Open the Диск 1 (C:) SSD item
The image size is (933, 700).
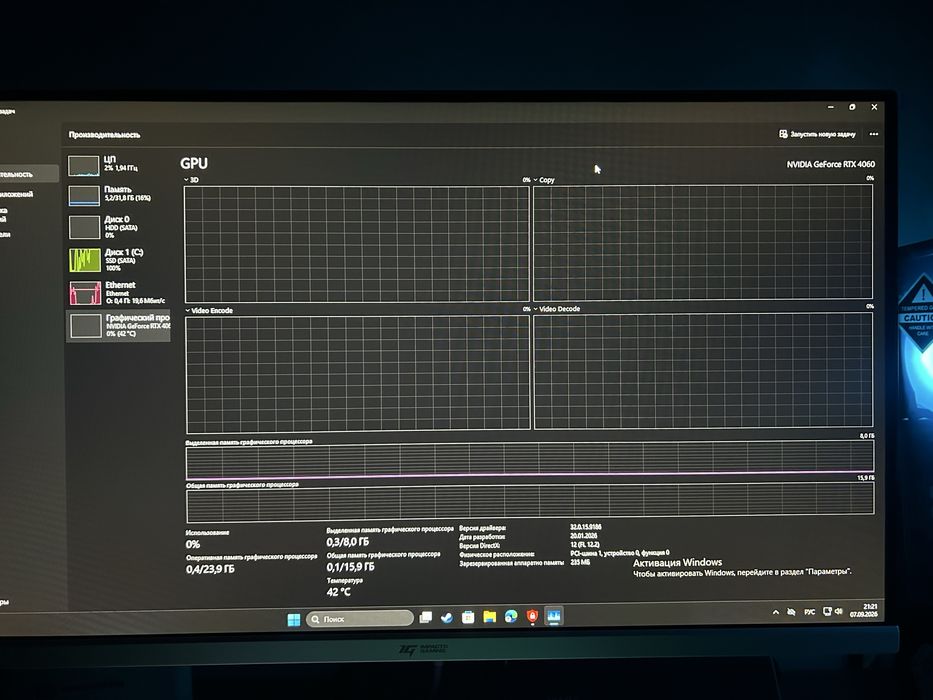[118, 260]
